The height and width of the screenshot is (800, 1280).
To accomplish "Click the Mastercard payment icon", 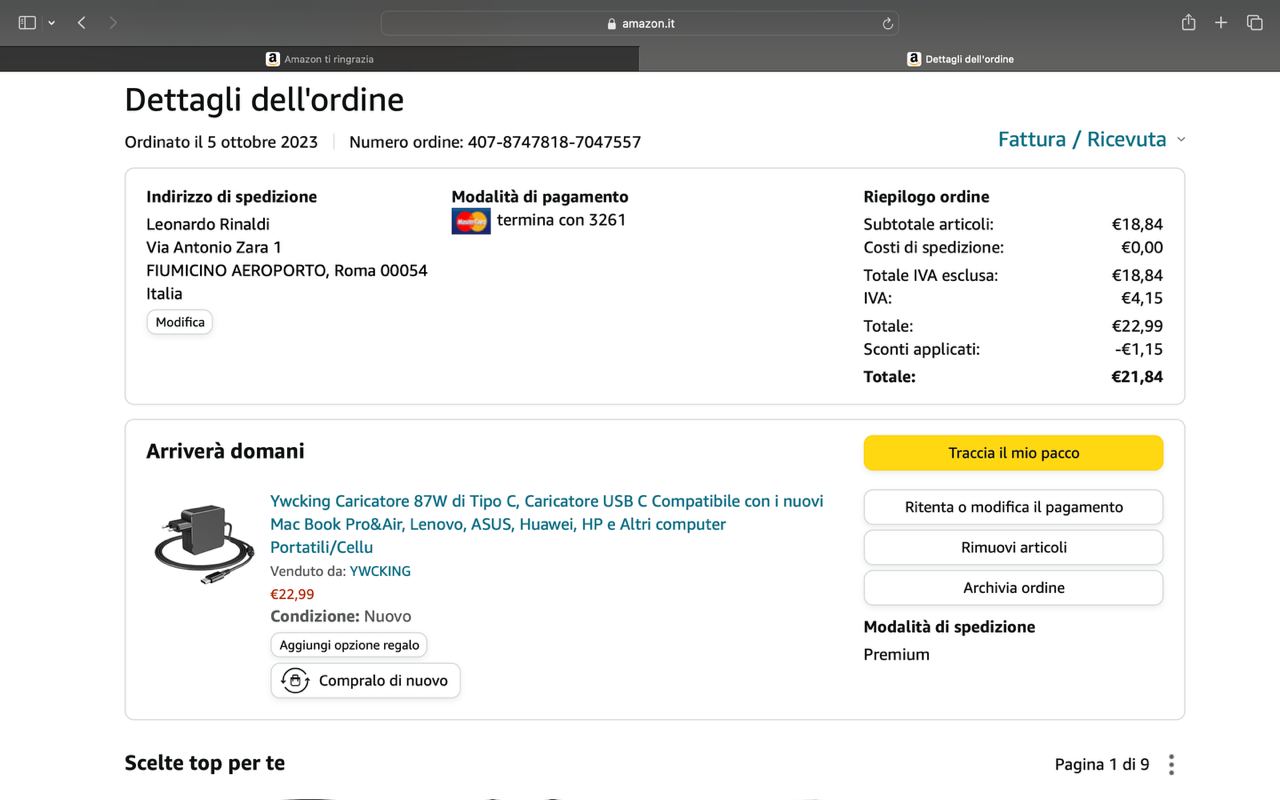I will pyautogui.click(x=471, y=221).
